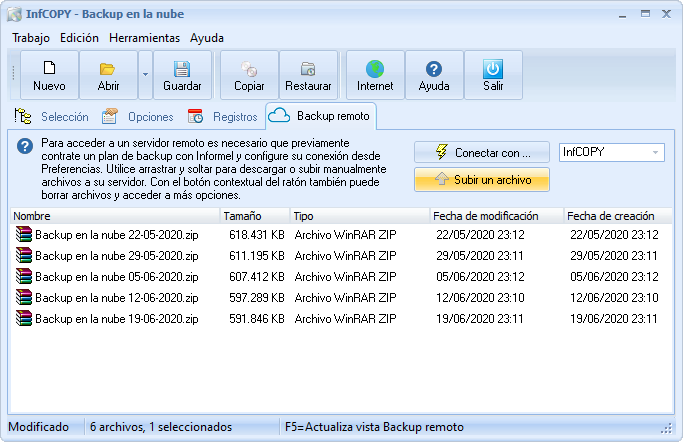Click the WinRAR icon of 22-05-2020 backup
The image size is (683, 442).
point(24,234)
